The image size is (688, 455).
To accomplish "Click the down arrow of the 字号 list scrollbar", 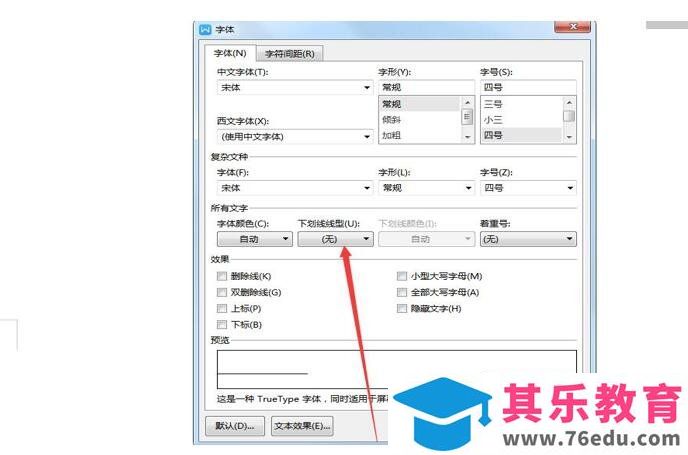I will (569, 137).
